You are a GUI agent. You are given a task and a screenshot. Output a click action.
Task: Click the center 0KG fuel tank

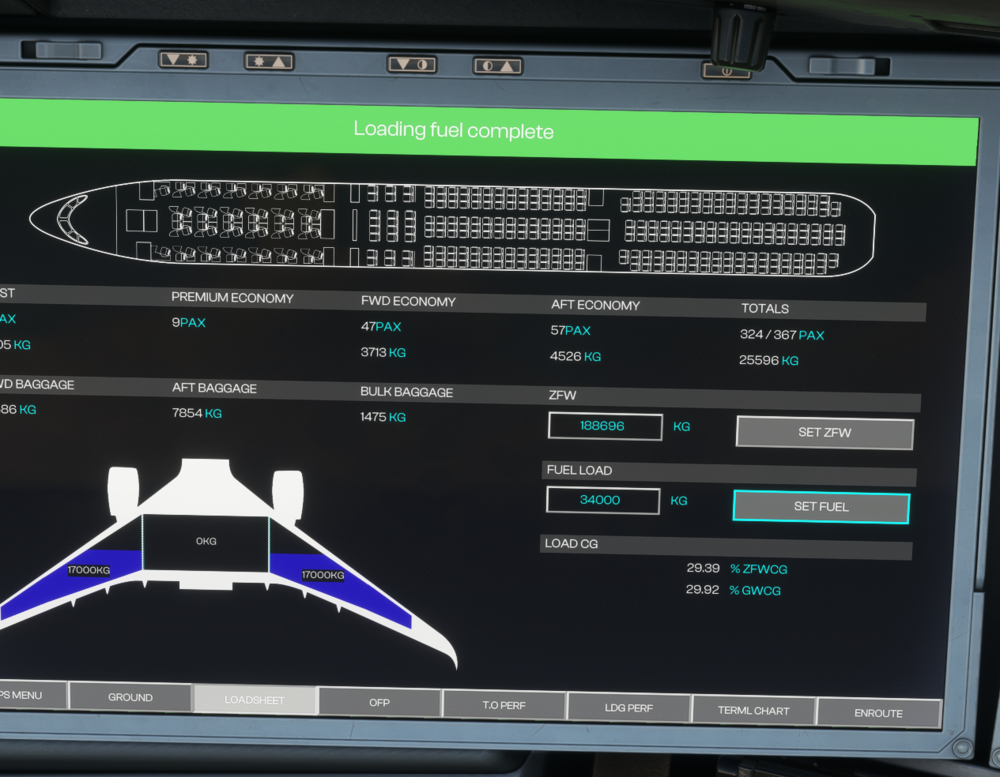coord(206,542)
